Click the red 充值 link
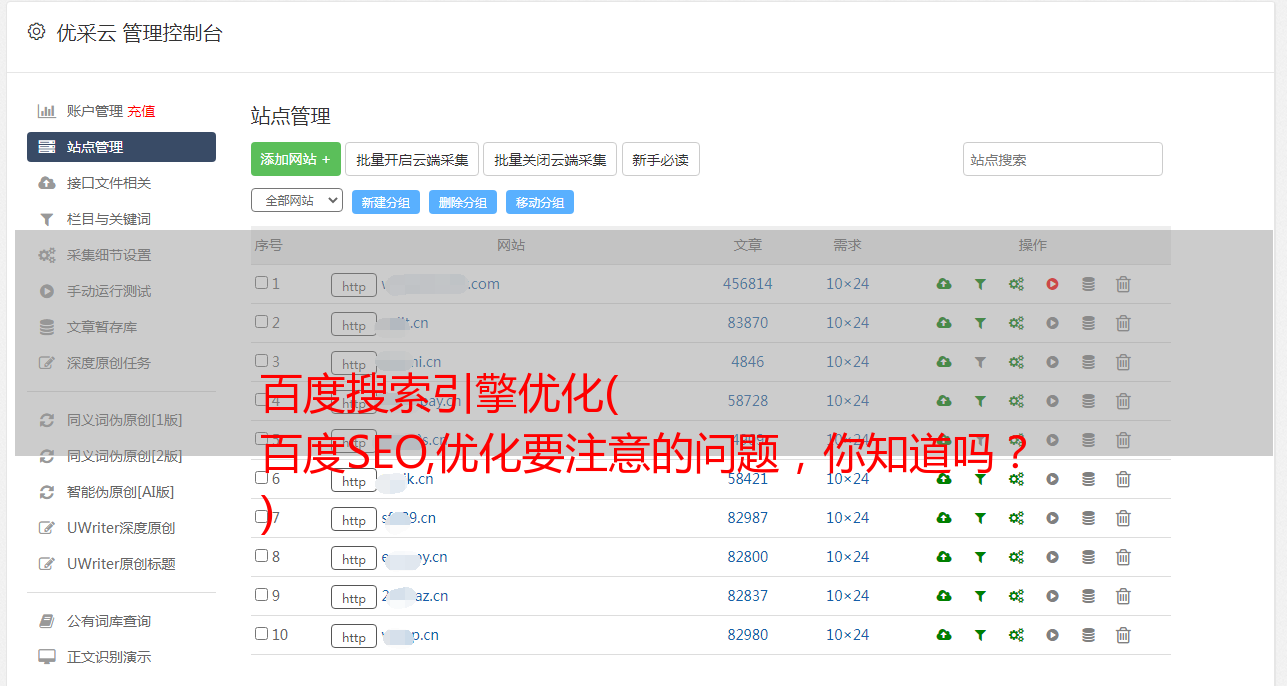The width and height of the screenshot is (1287, 686). pos(141,111)
